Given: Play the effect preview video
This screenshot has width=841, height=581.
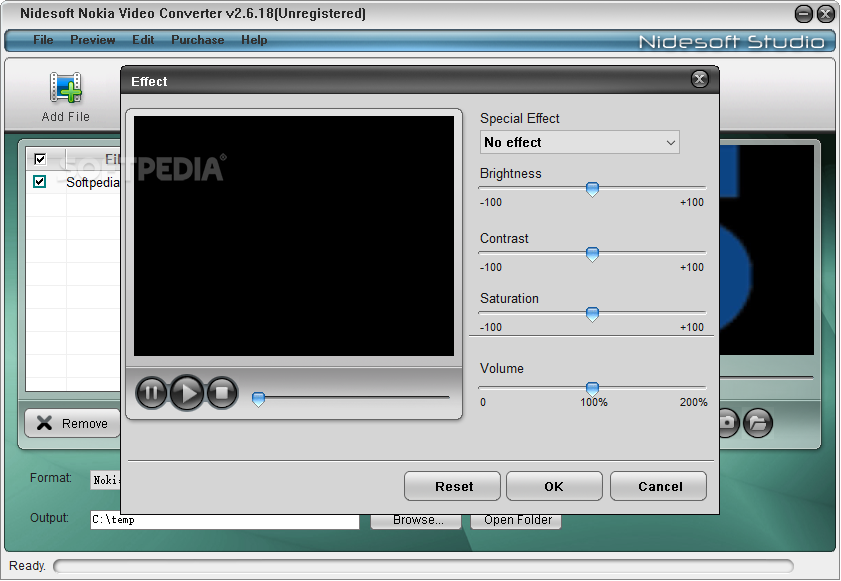Looking at the screenshot, I should point(187,393).
